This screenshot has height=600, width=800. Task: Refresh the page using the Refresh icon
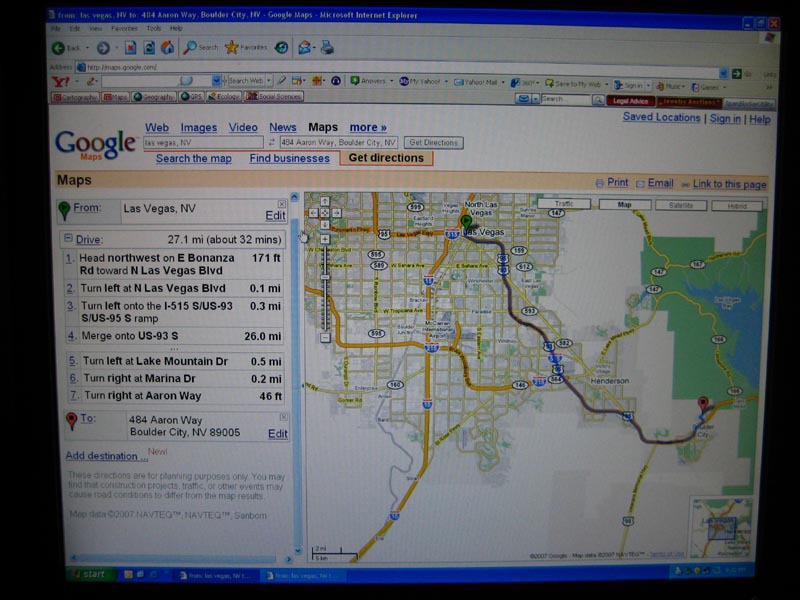pos(149,48)
